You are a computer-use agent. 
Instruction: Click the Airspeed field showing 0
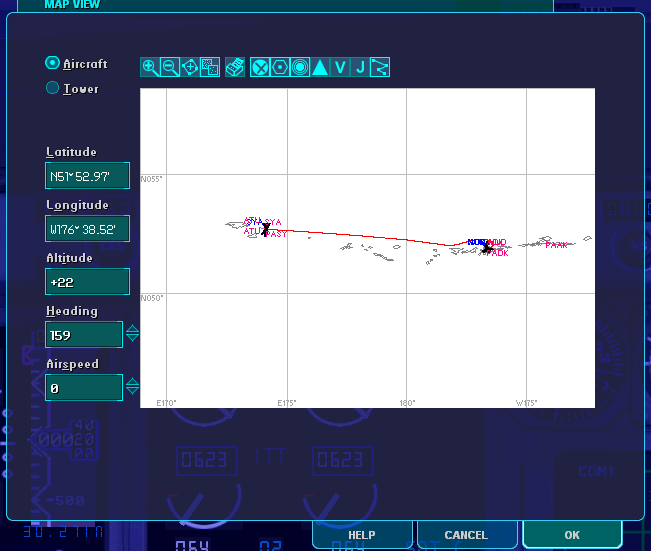[84, 388]
